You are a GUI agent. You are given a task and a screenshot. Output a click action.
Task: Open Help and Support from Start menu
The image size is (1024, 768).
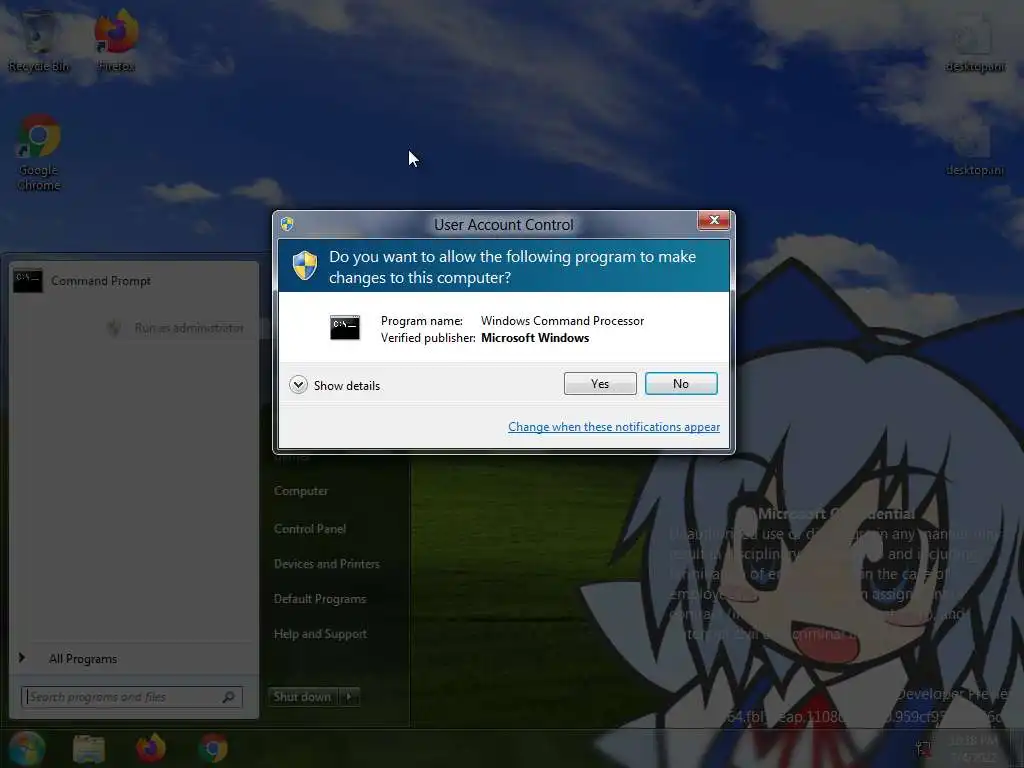[320, 634]
